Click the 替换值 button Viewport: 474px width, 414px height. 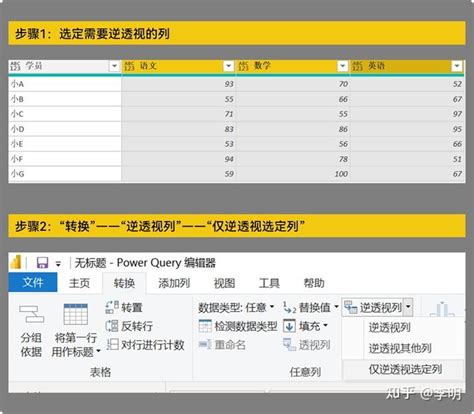coord(307,307)
